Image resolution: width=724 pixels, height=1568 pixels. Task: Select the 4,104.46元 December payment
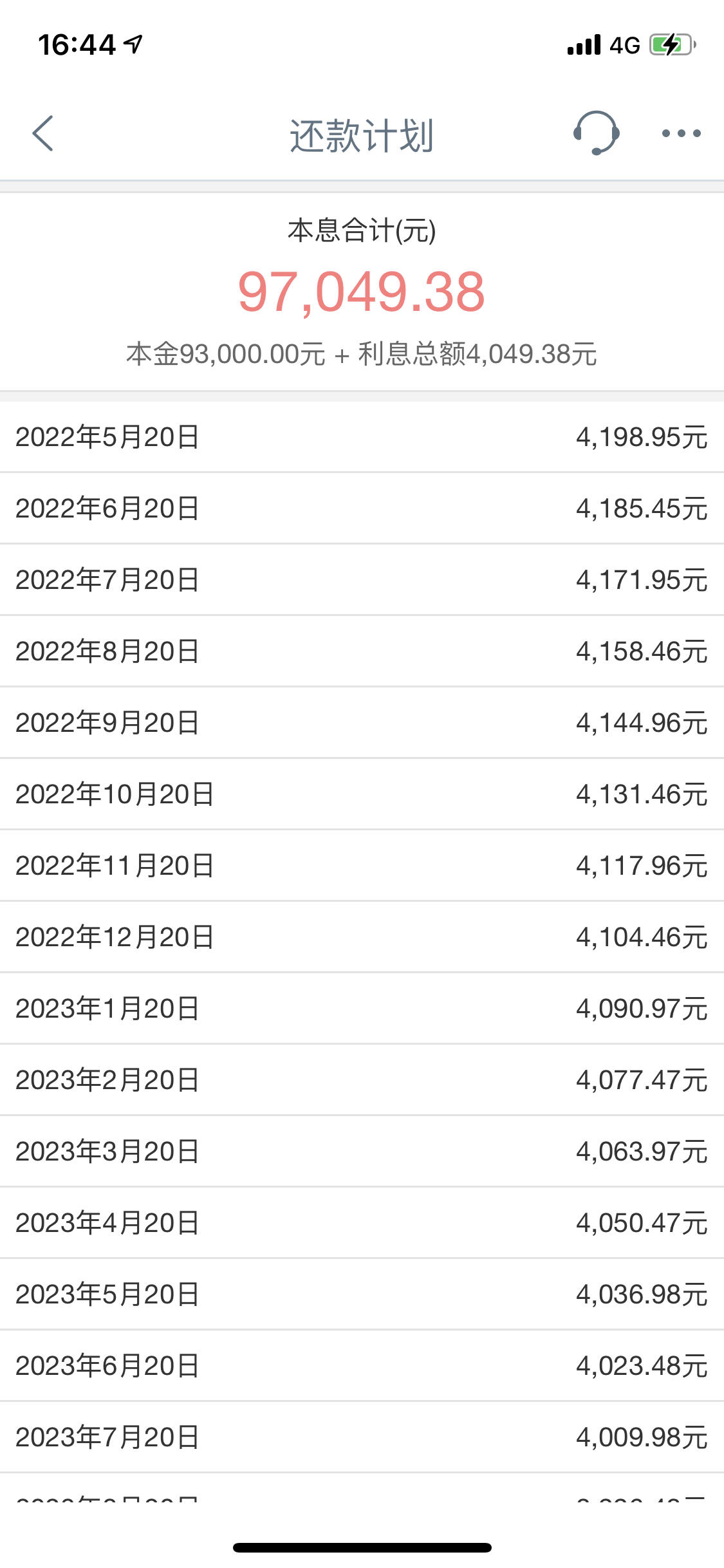click(x=642, y=937)
